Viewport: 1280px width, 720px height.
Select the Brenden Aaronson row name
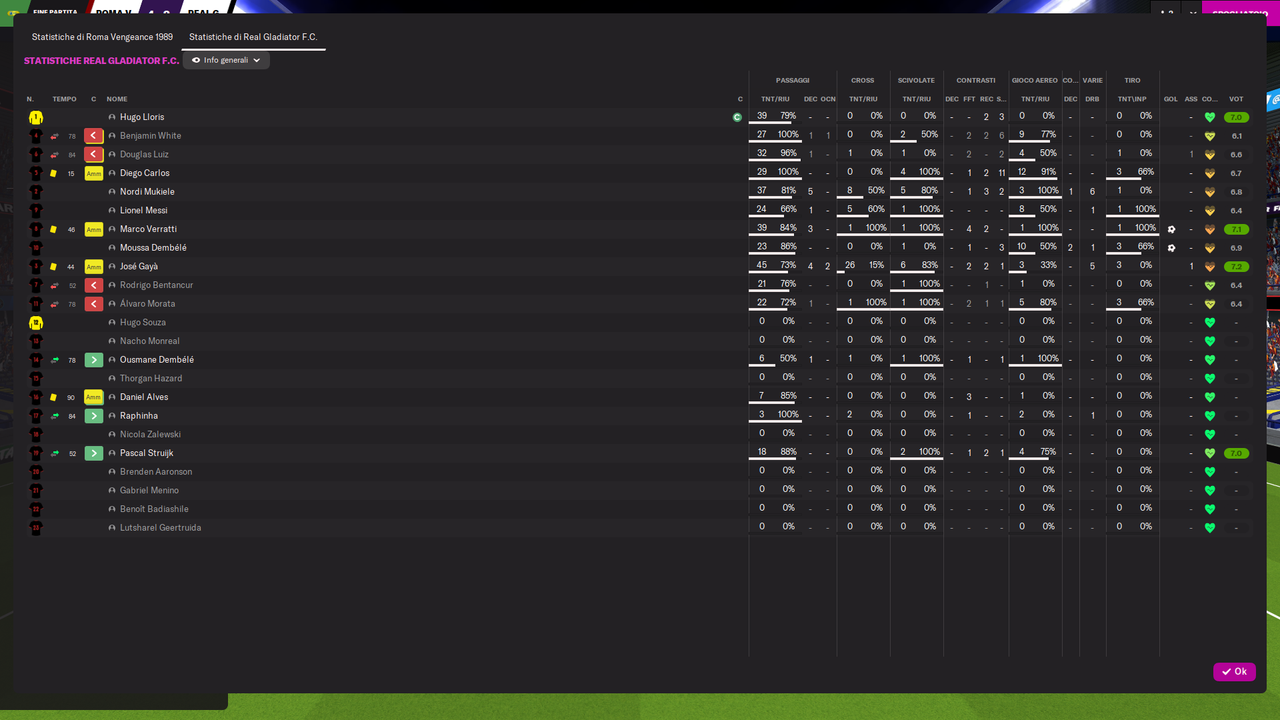point(156,472)
